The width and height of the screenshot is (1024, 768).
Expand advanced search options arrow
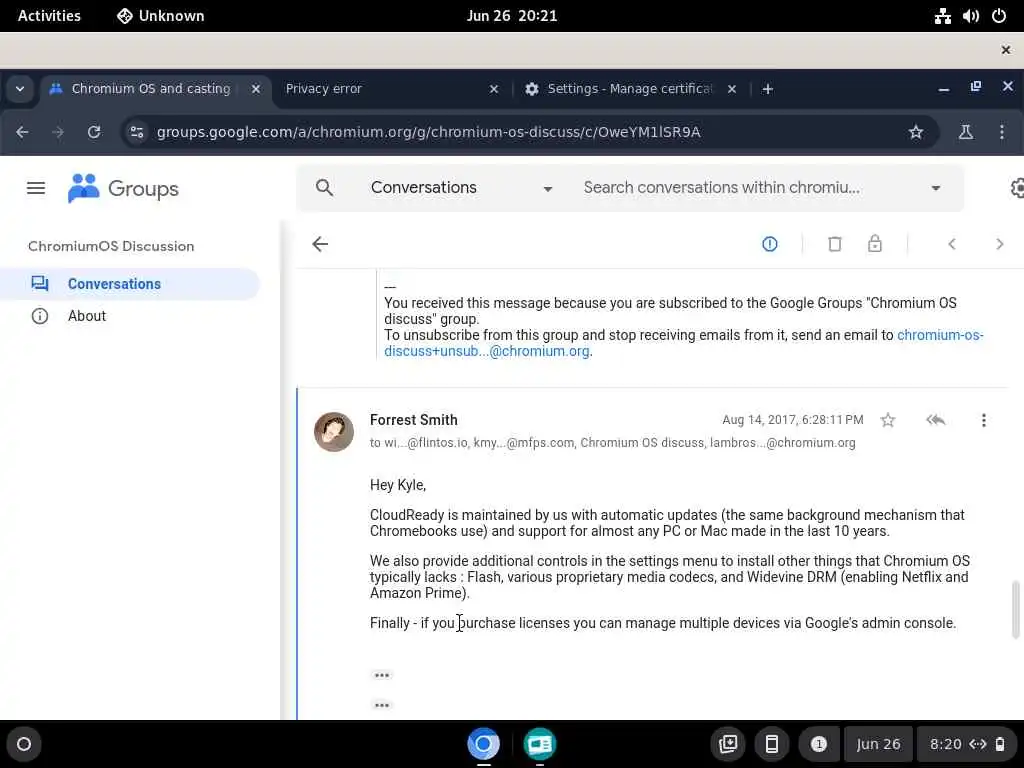(x=935, y=188)
